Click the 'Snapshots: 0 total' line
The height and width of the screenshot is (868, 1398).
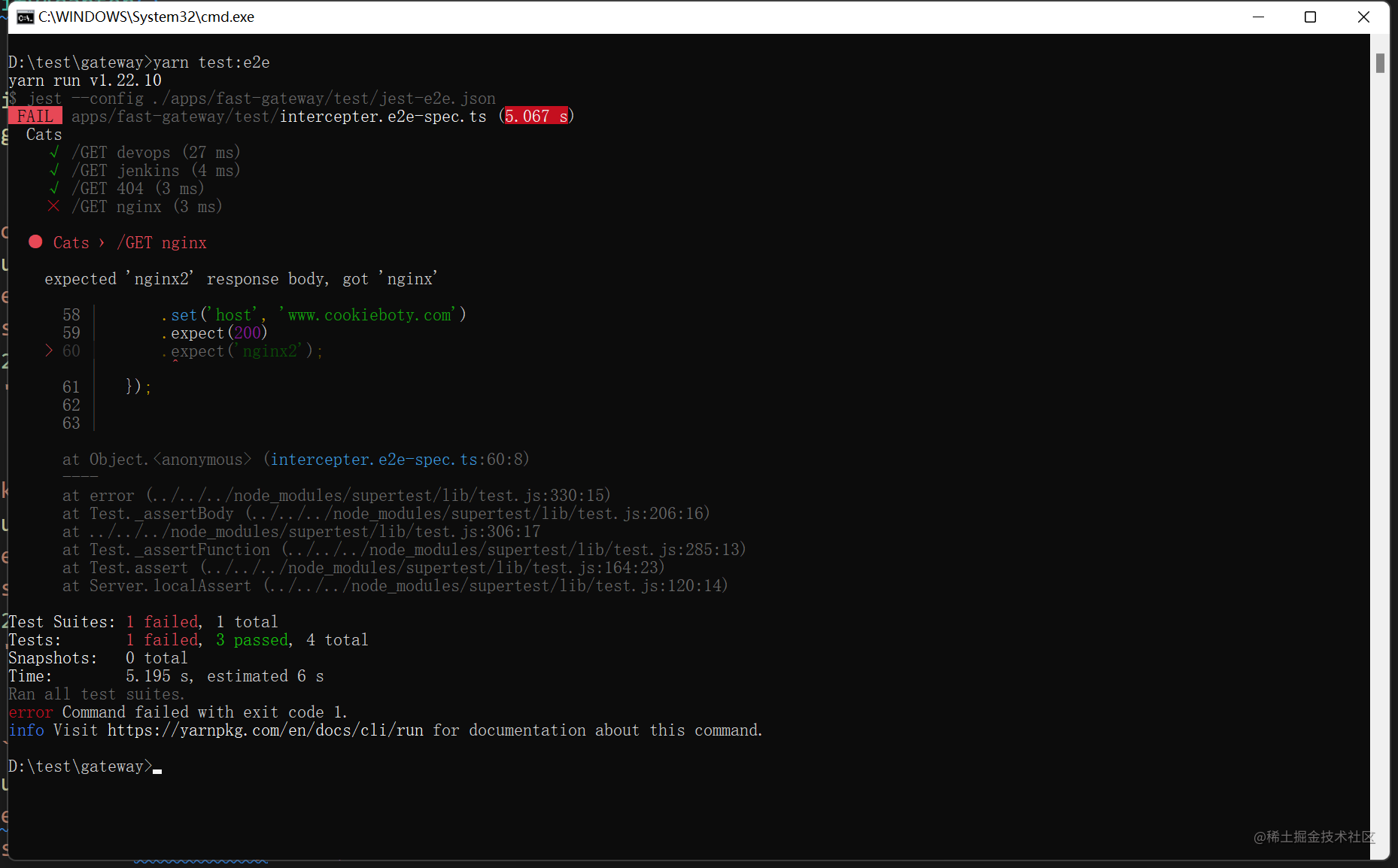(98, 657)
